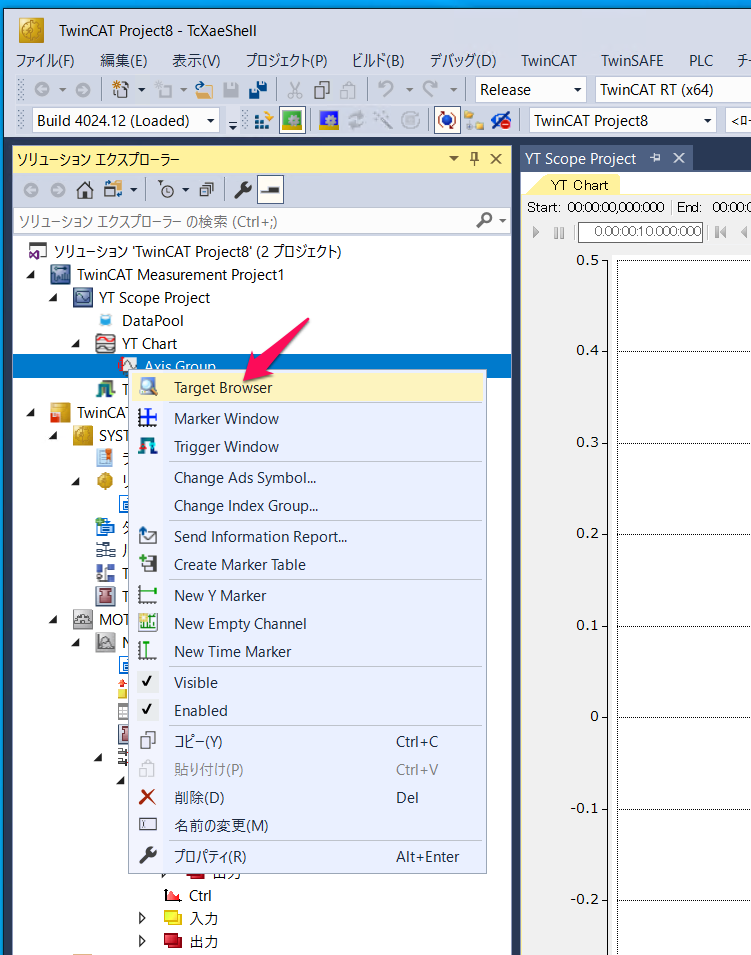Click the open file folder icon

coord(204,90)
